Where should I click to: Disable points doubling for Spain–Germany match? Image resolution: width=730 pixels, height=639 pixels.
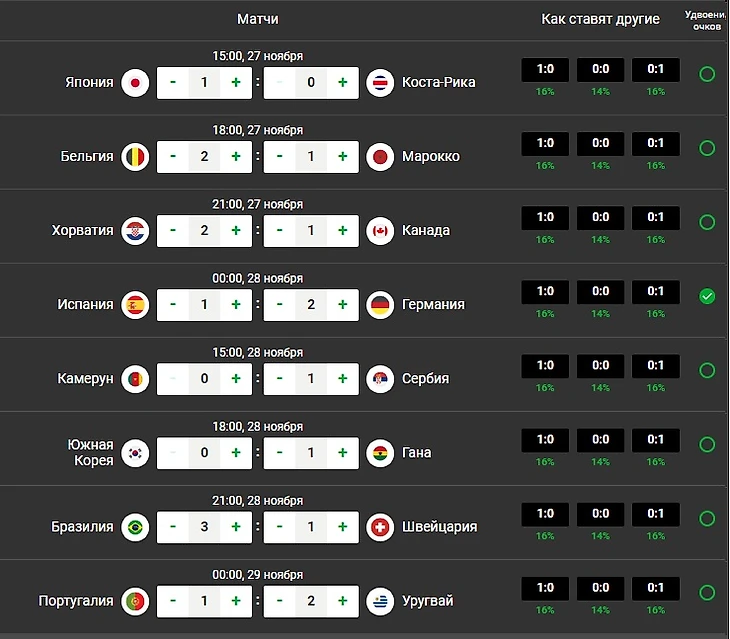coord(707,296)
